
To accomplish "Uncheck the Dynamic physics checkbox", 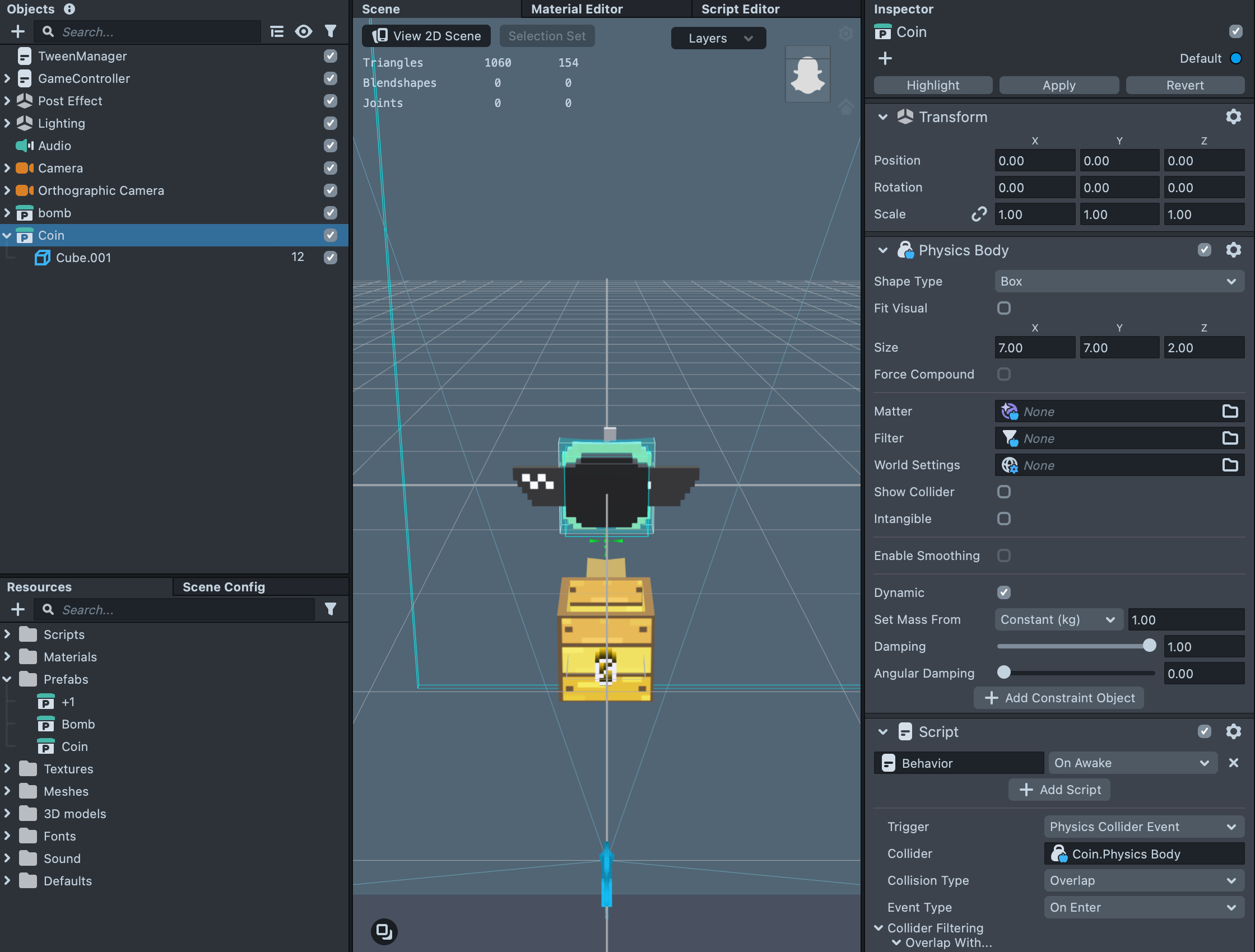I will pos(1003,592).
